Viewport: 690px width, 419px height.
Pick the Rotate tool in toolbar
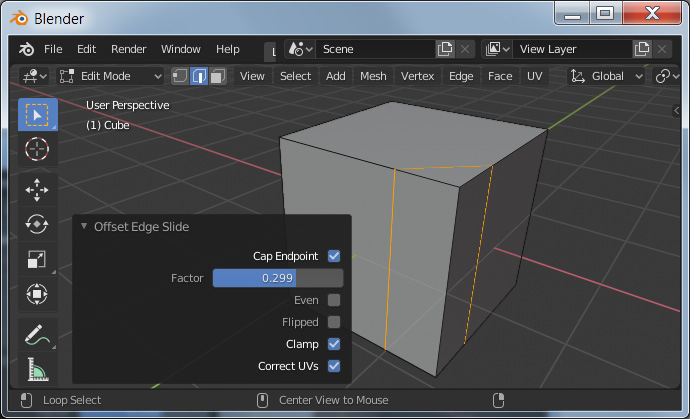click(x=37, y=224)
